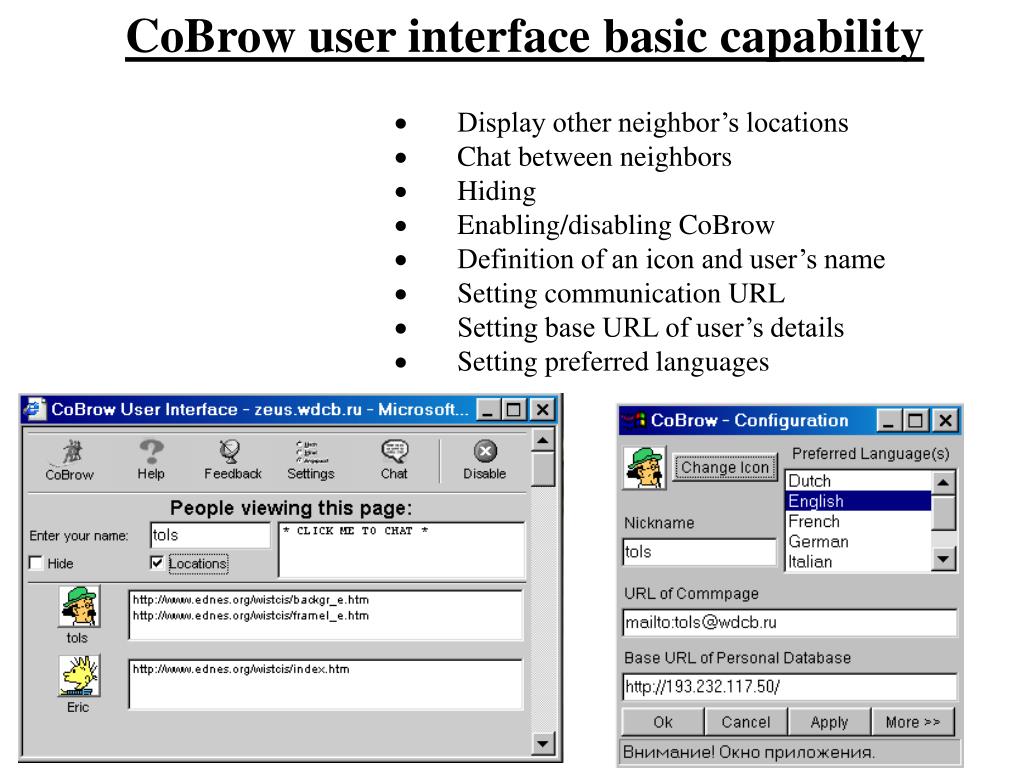Click the backgr_e.htm location URL
The height and width of the screenshot is (768, 1024).
click(x=251, y=600)
